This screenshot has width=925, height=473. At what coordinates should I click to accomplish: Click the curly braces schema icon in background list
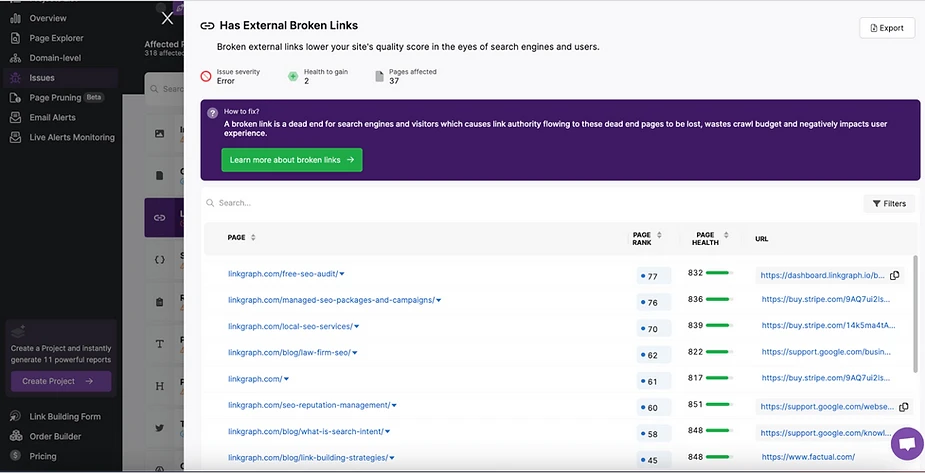click(159, 260)
